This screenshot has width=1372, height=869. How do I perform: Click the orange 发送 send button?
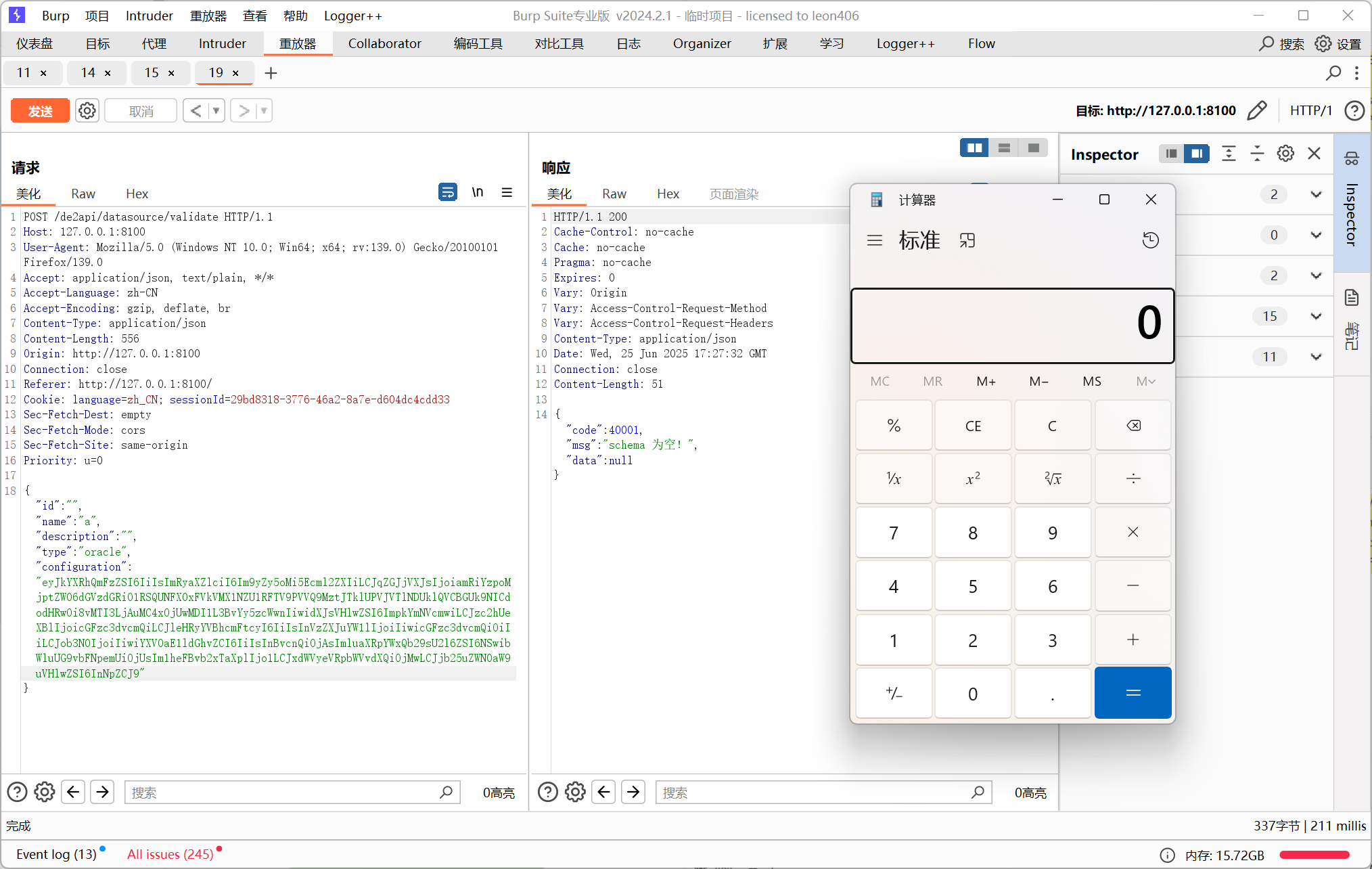40,110
